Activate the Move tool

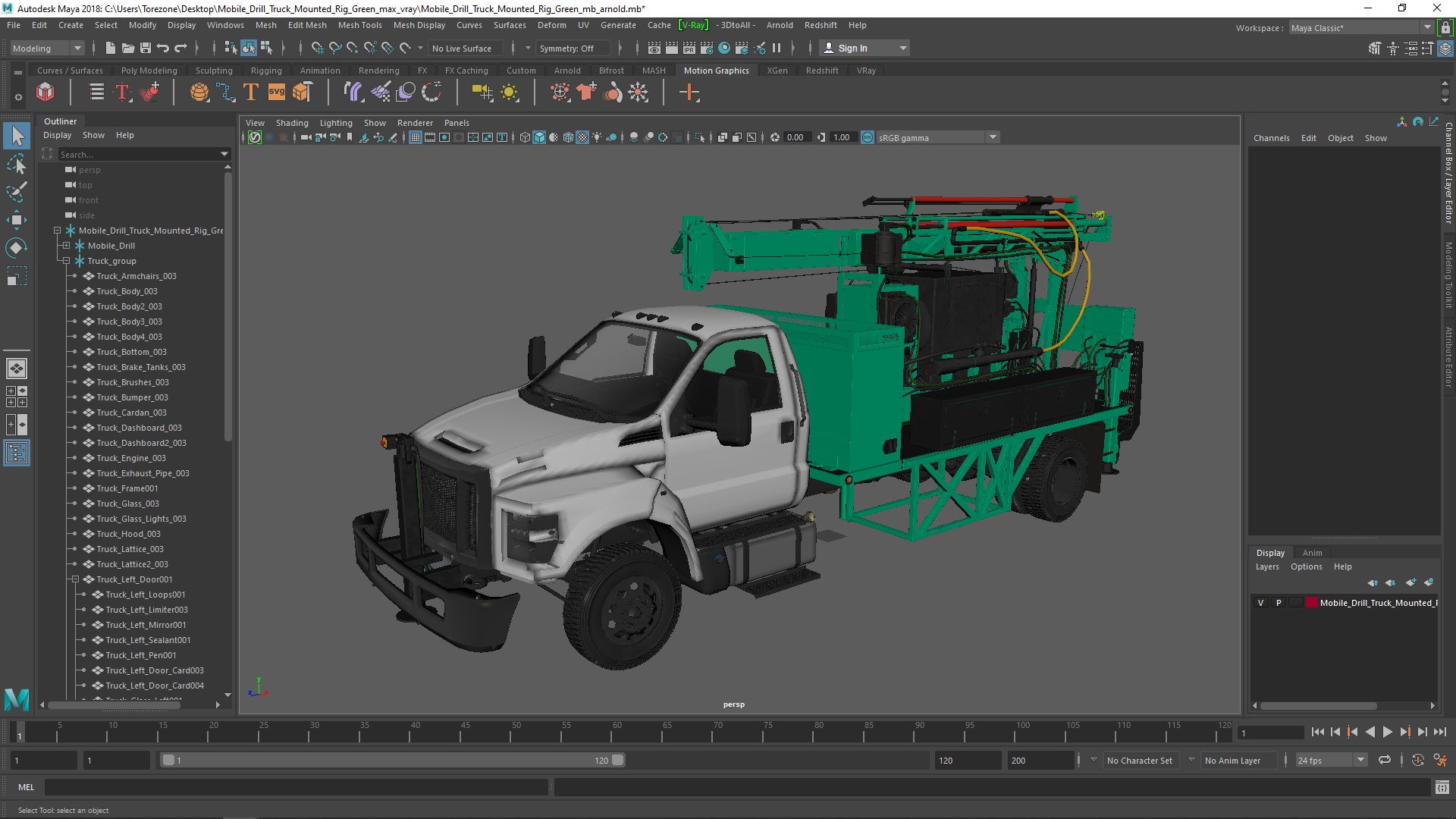(17, 220)
